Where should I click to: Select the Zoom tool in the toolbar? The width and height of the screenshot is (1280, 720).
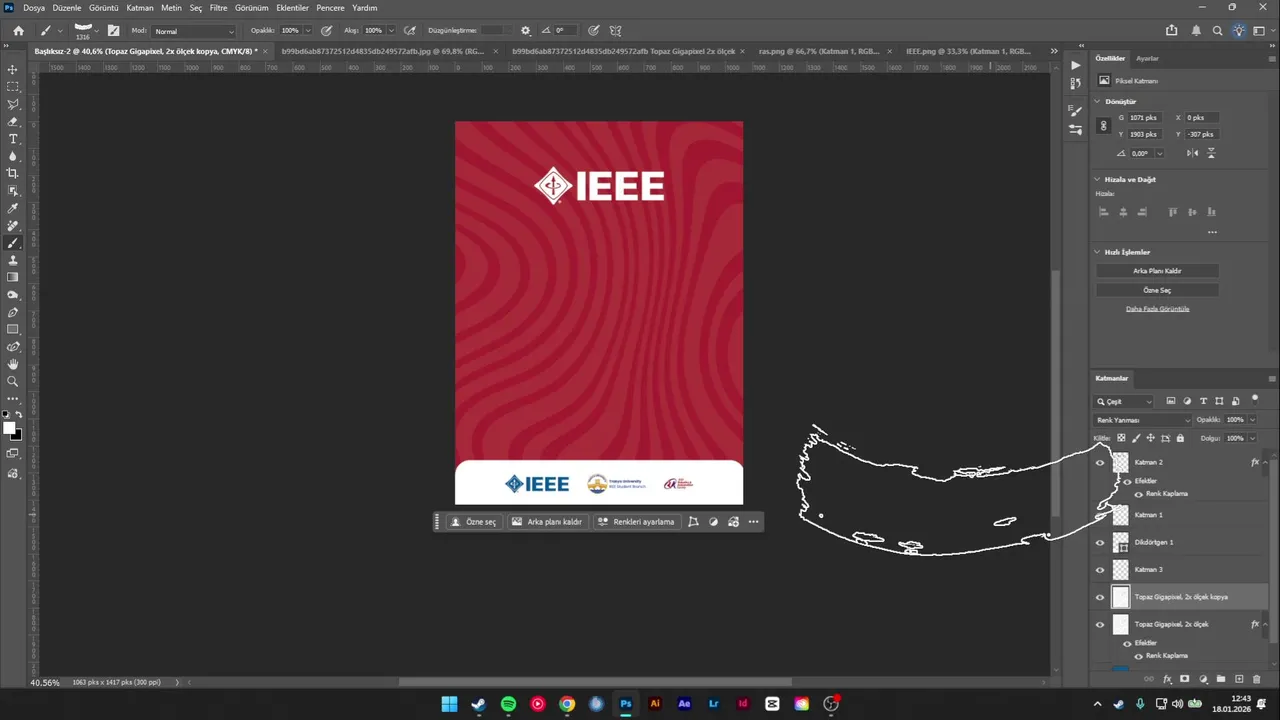coord(13,381)
